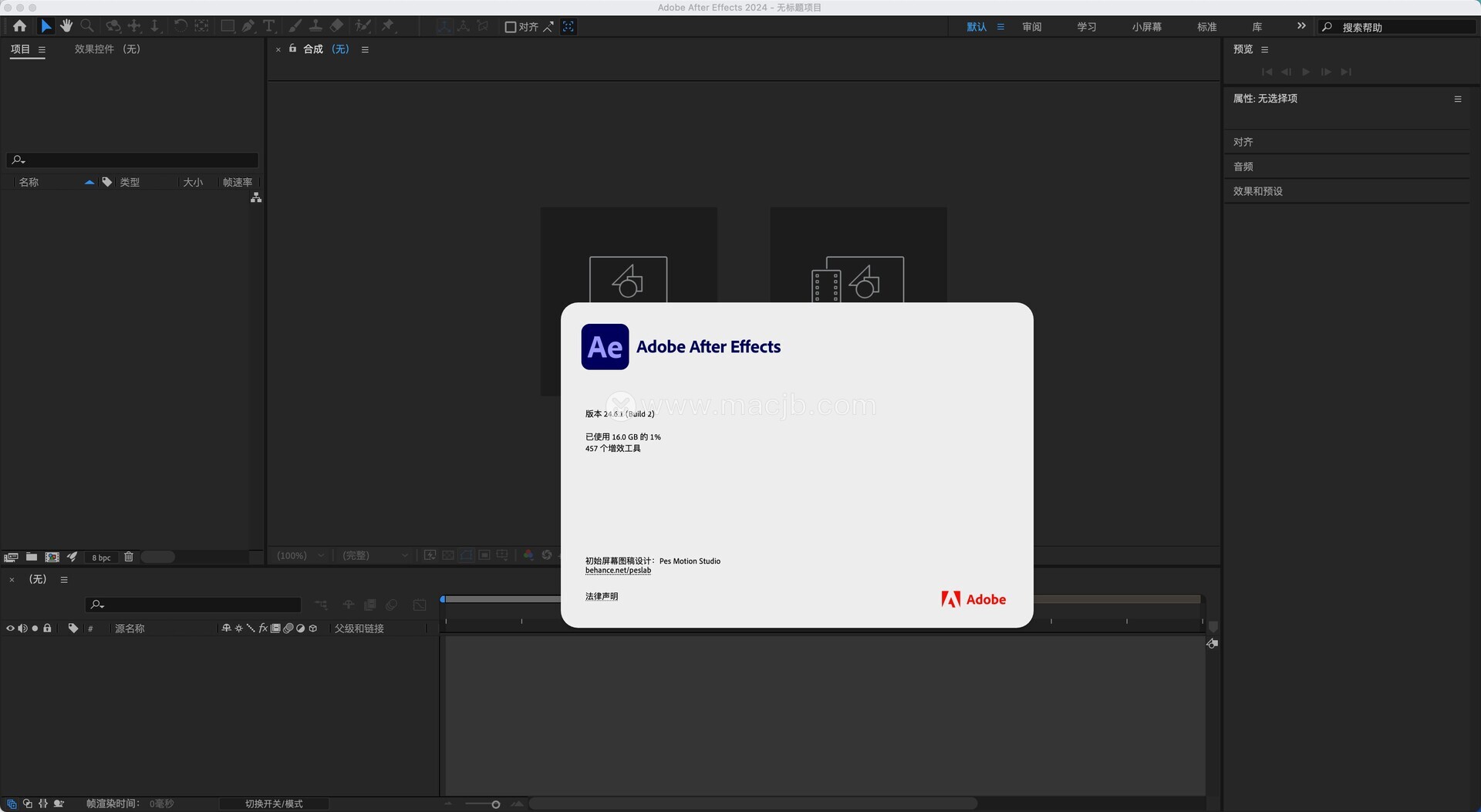Switch to the 学习 workspace
The height and width of the screenshot is (812, 1481).
coord(1086,27)
